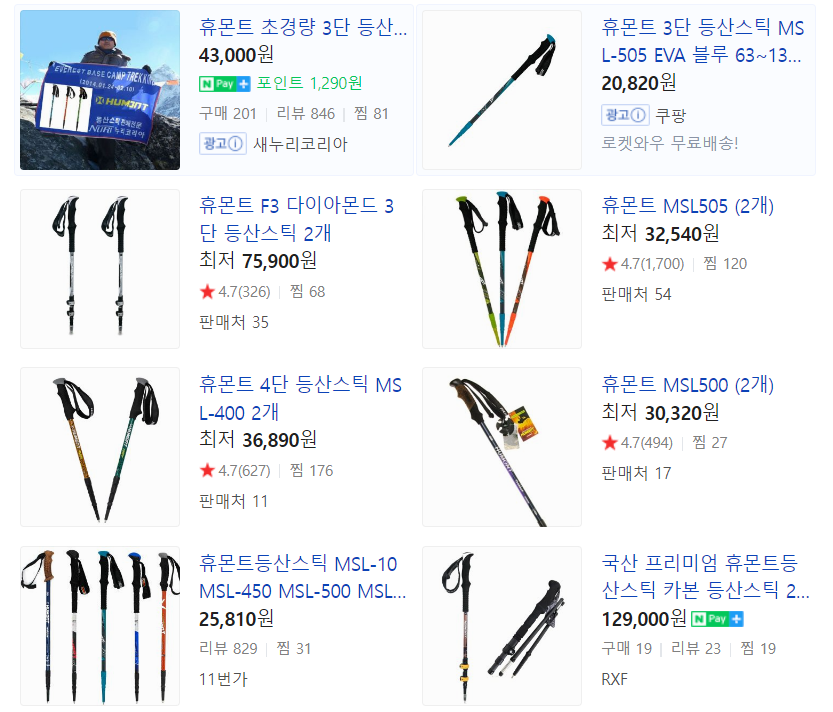Open the 국산 프리미엄 휴몬트등산스틱 카본 link
833x712 pixels.
pyautogui.click(x=706, y=577)
